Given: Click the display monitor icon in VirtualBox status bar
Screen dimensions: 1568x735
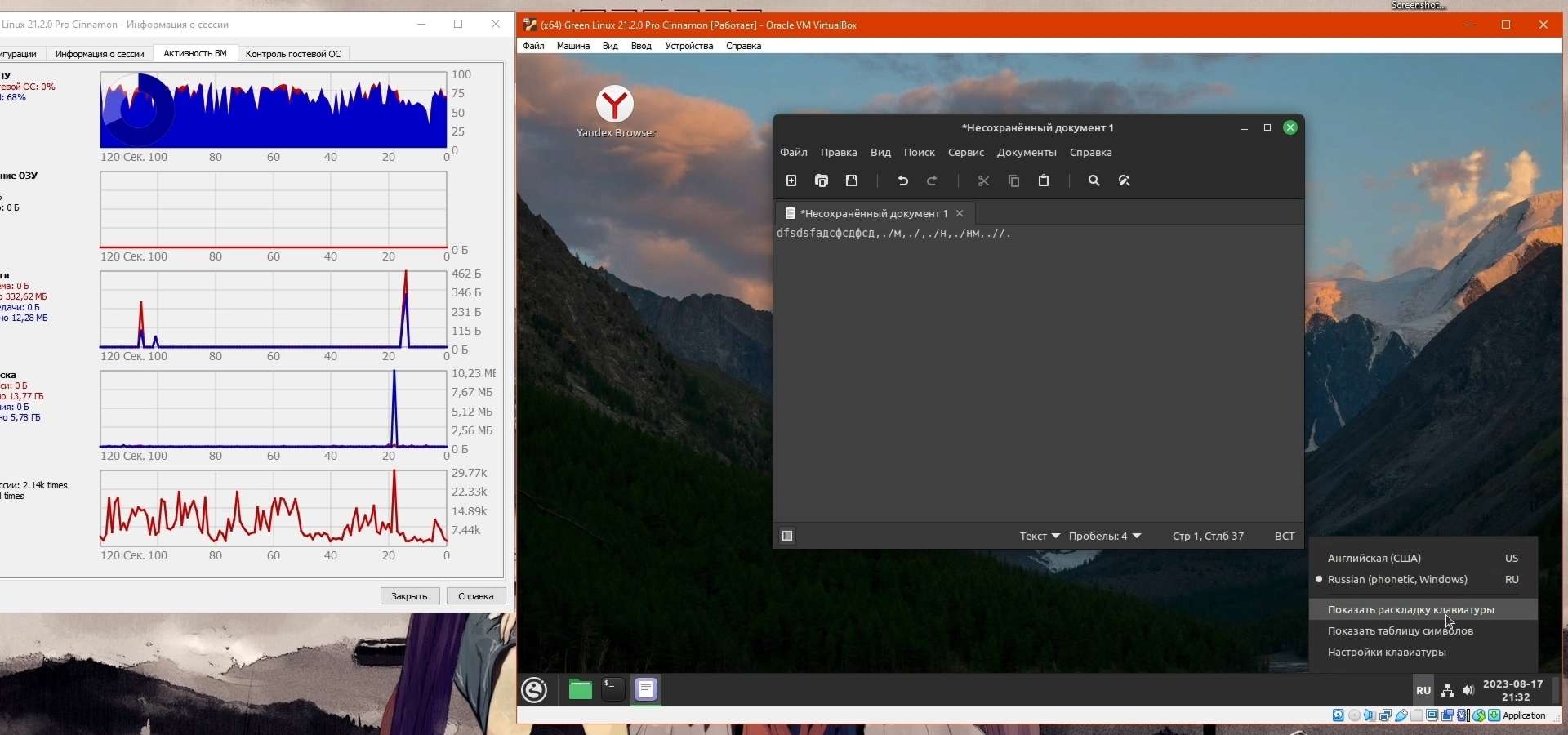Looking at the screenshot, I should (1432, 716).
